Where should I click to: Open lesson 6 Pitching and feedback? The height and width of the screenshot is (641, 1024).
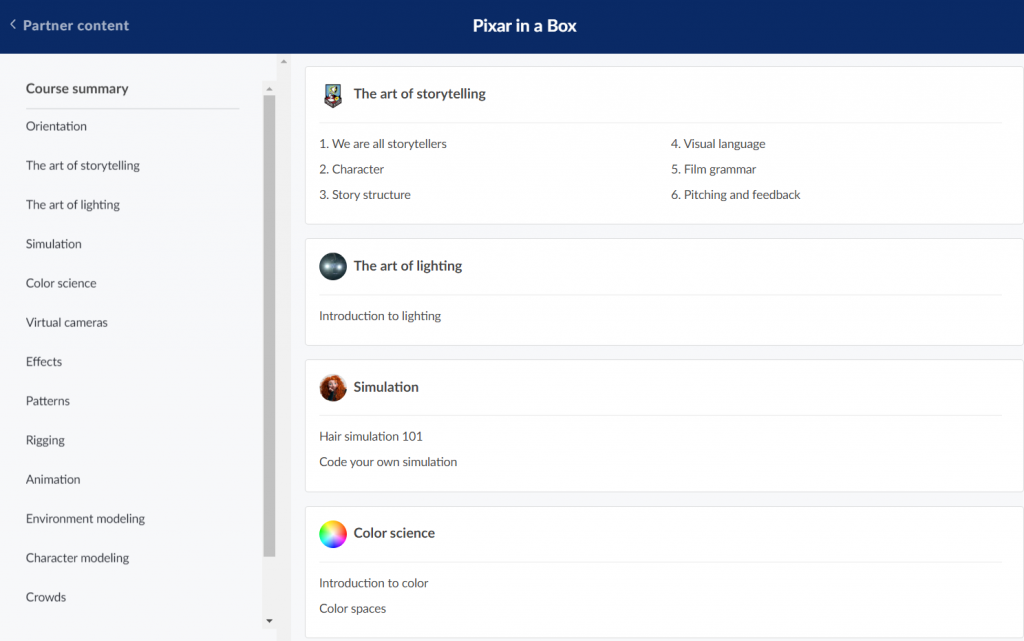coord(735,195)
